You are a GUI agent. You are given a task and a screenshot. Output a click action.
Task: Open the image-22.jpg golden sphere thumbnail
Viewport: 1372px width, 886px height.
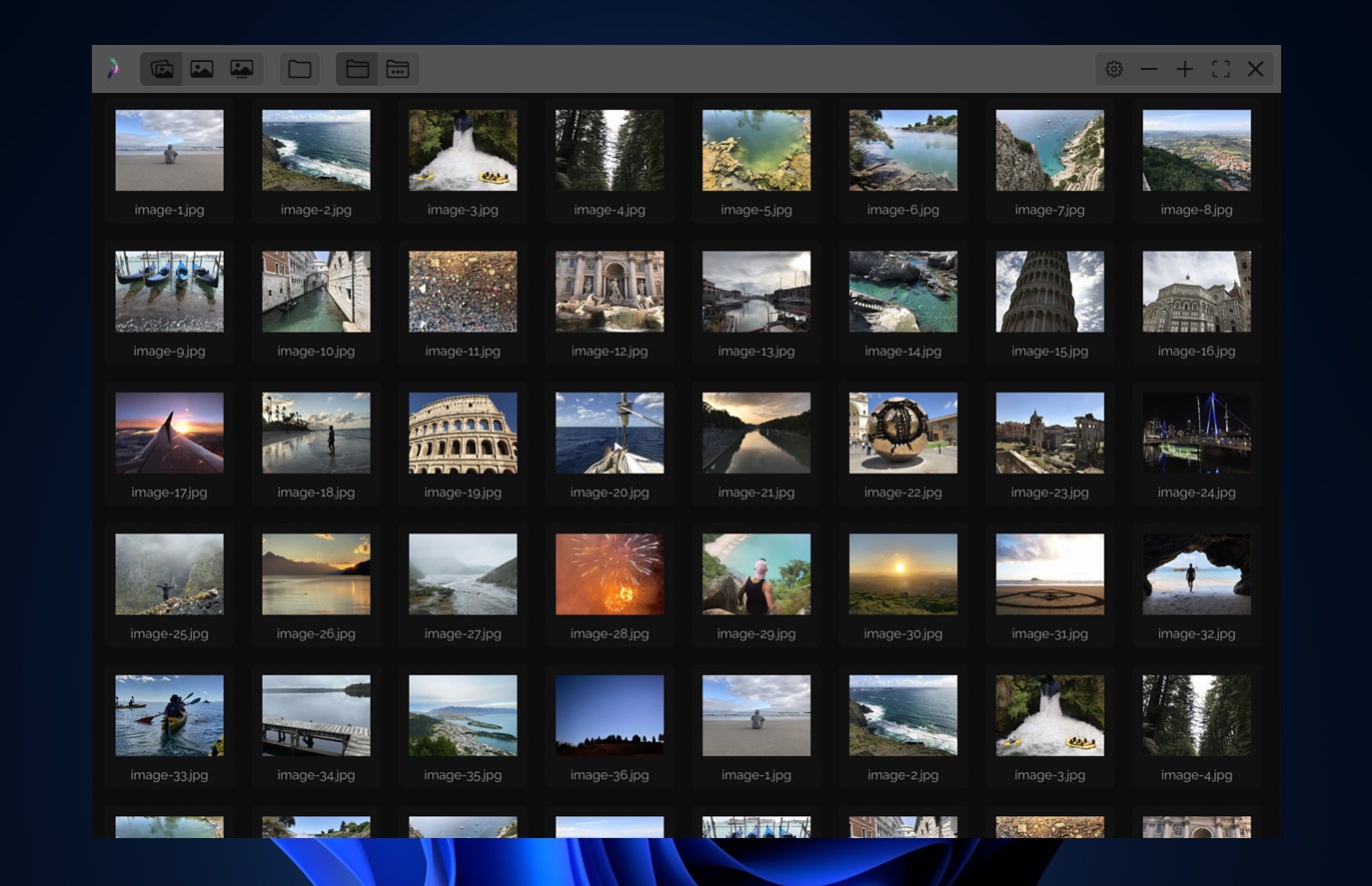903,433
